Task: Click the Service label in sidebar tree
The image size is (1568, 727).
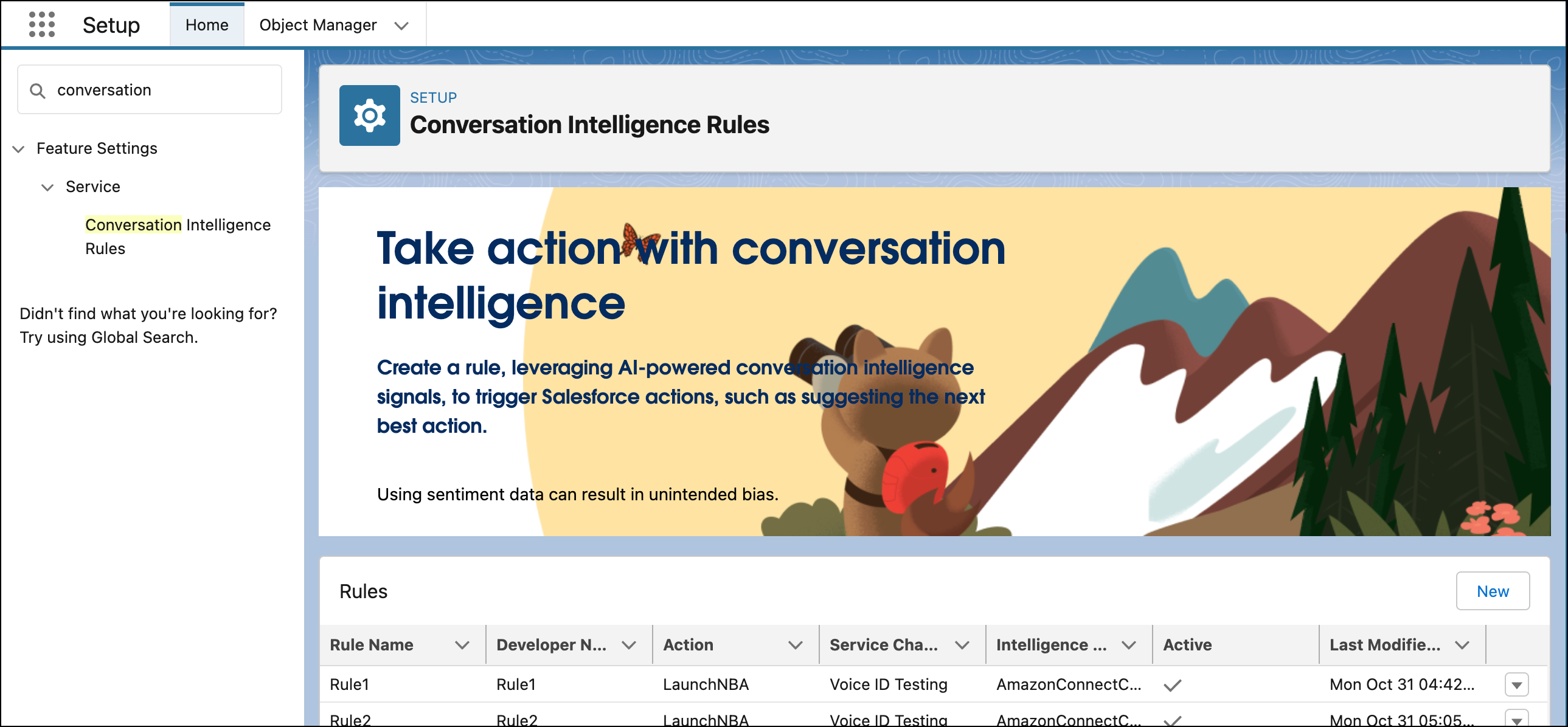Action: coord(93,187)
